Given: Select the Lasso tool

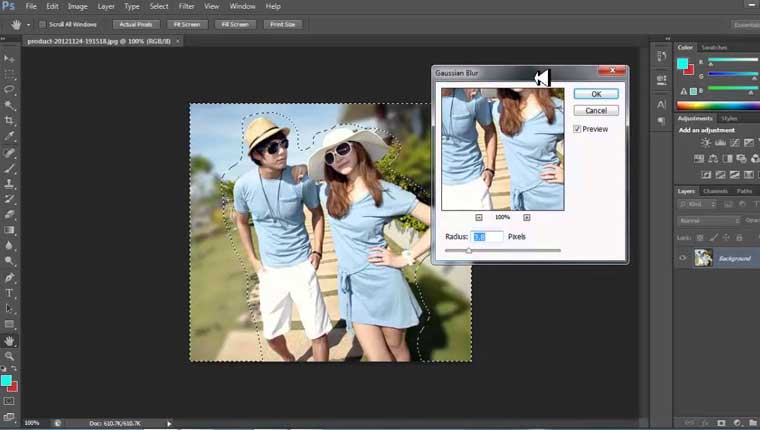Looking at the screenshot, I should (x=10, y=89).
